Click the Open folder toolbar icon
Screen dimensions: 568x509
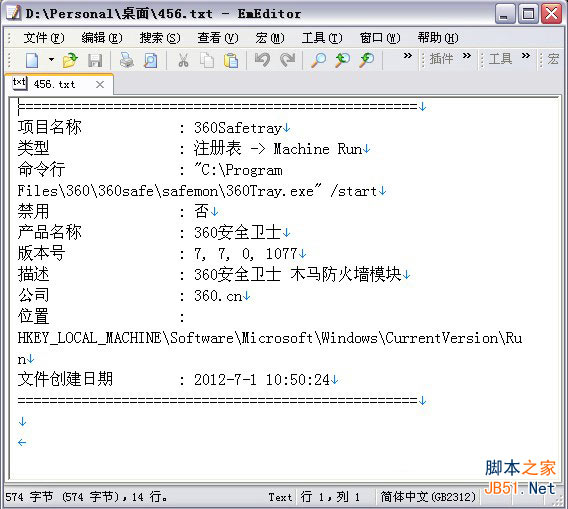tap(70, 60)
